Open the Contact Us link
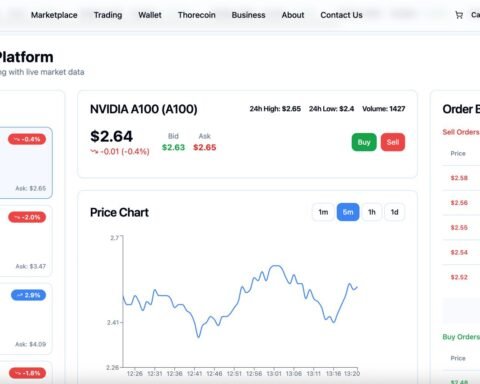Image resolution: width=480 pixels, height=384 pixels. 341,15
